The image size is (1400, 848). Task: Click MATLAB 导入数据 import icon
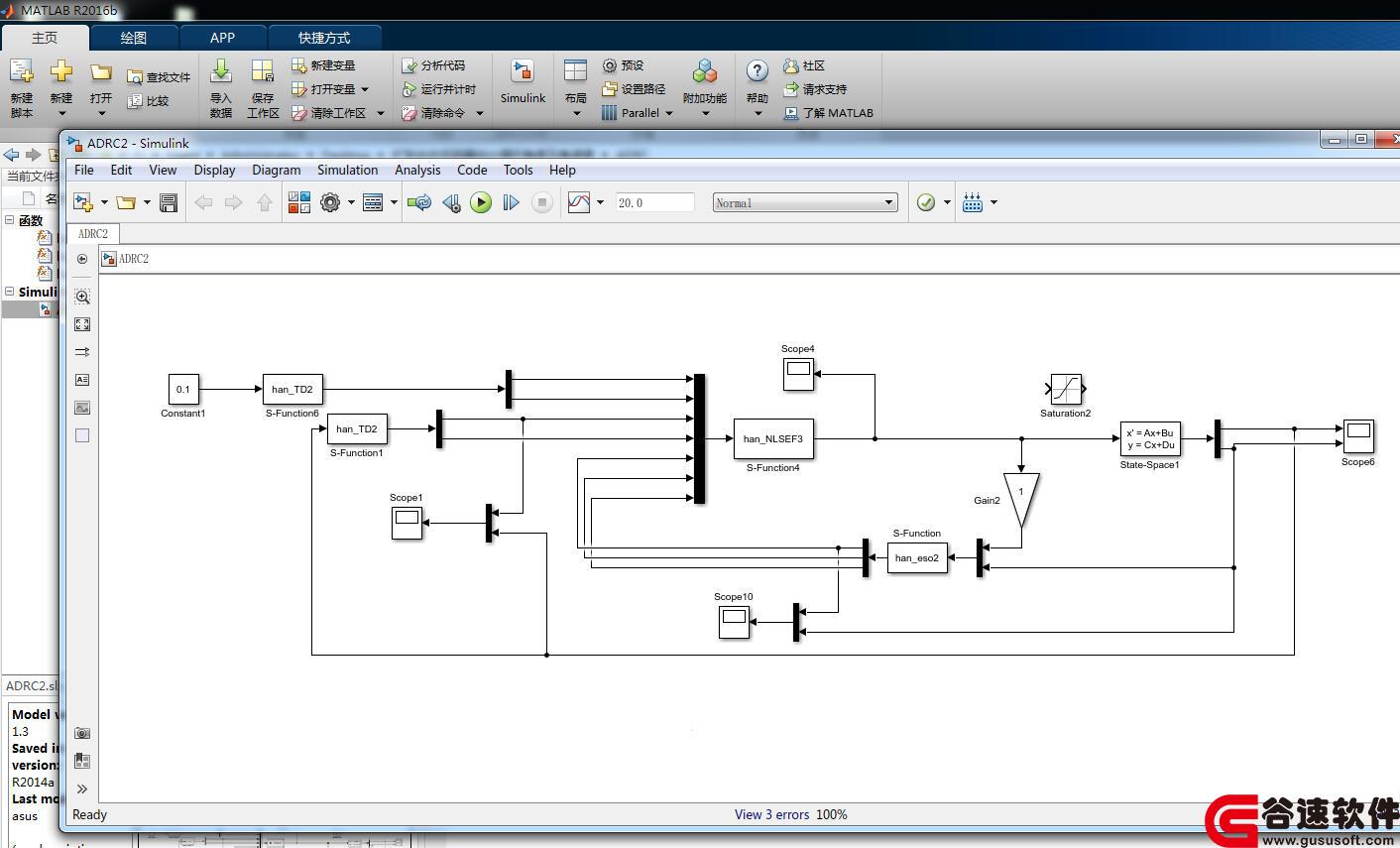(221, 87)
